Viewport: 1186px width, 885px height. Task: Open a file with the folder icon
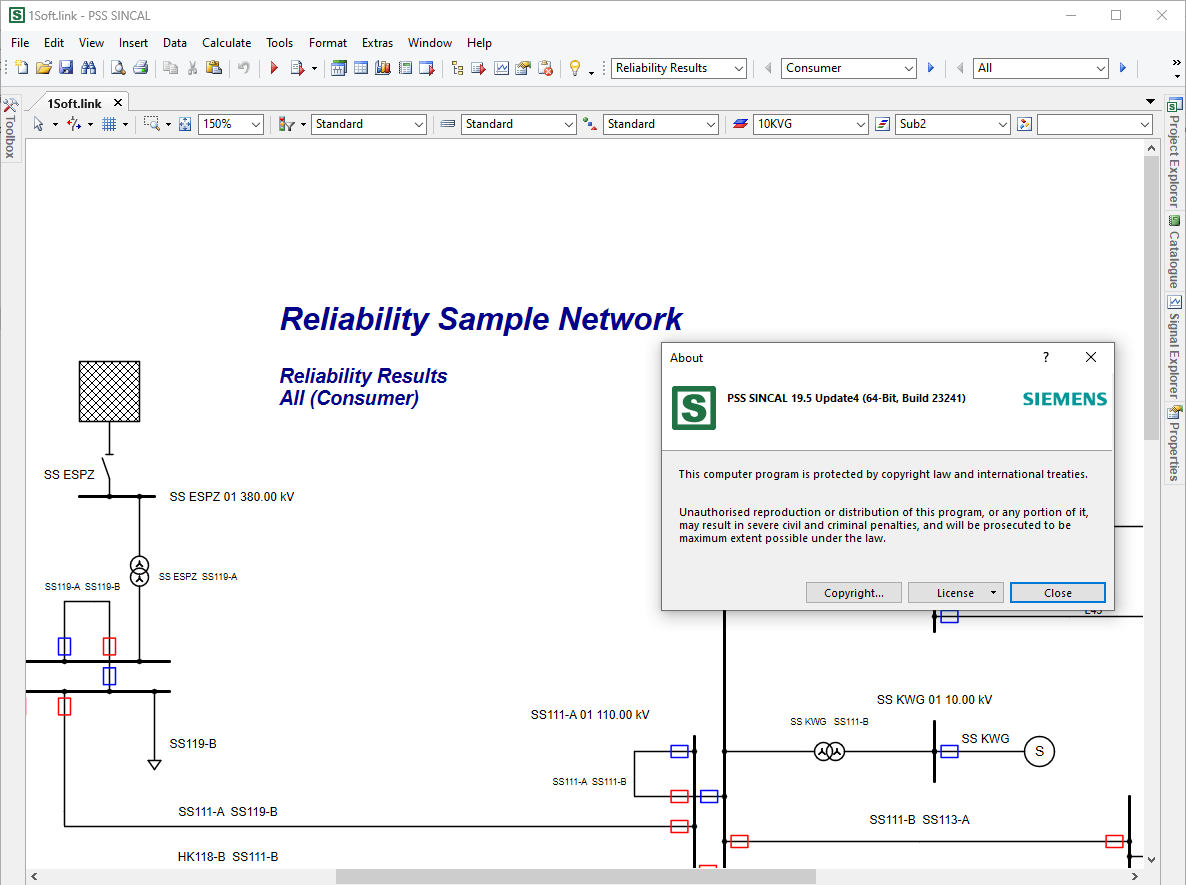tap(44, 68)
